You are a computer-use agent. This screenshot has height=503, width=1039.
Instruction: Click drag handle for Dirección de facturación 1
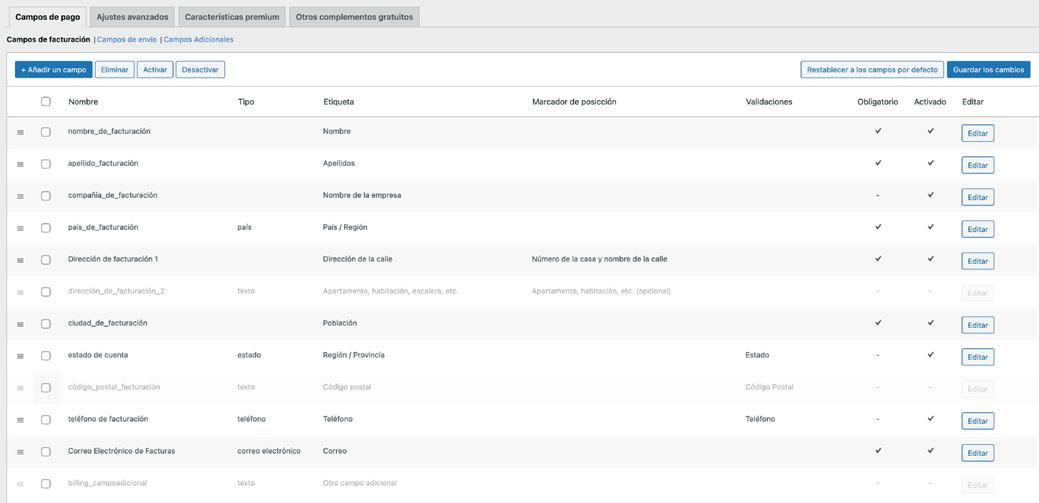[20, 260]
